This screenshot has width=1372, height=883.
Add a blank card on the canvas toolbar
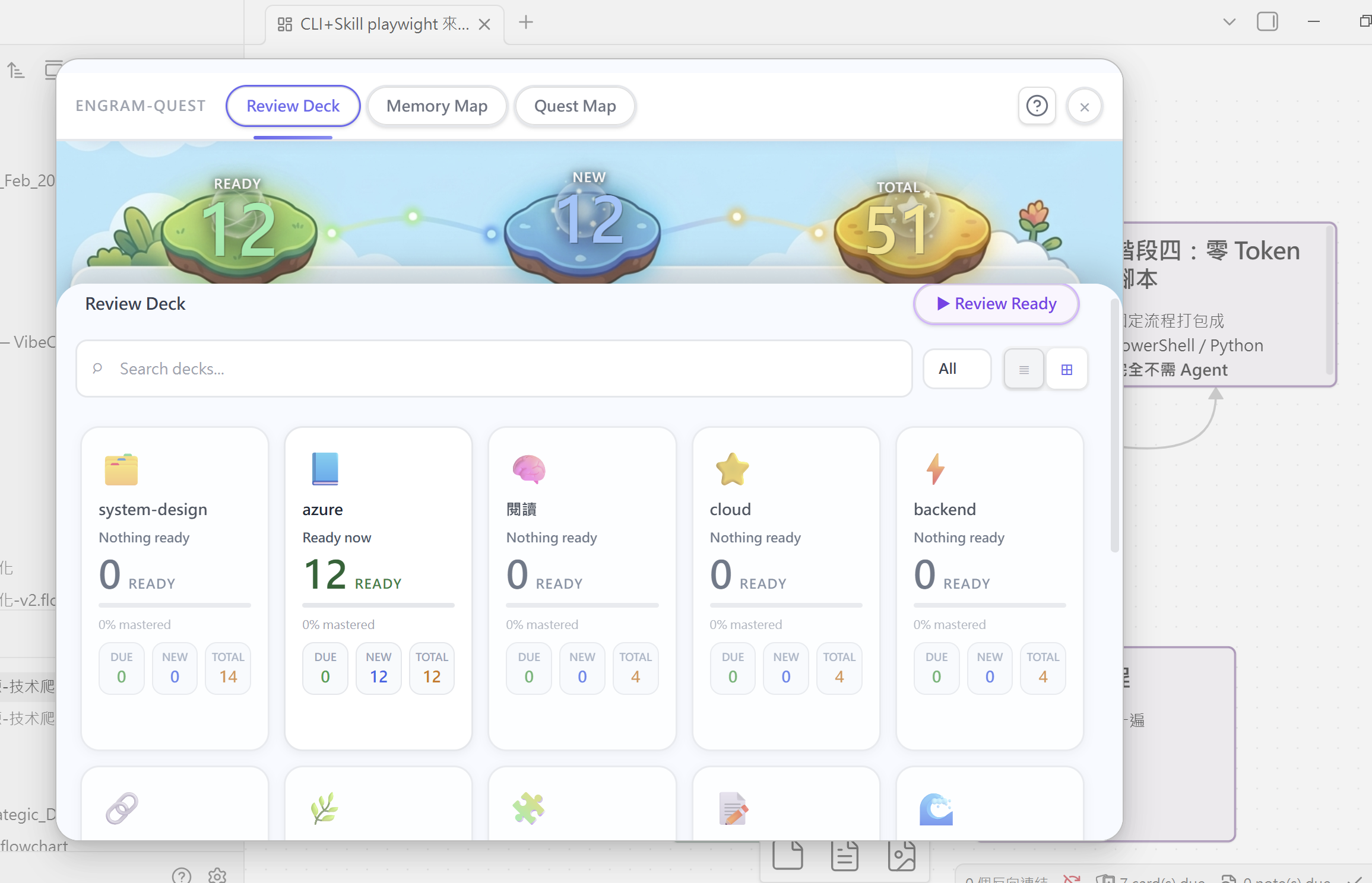(788, 856)
